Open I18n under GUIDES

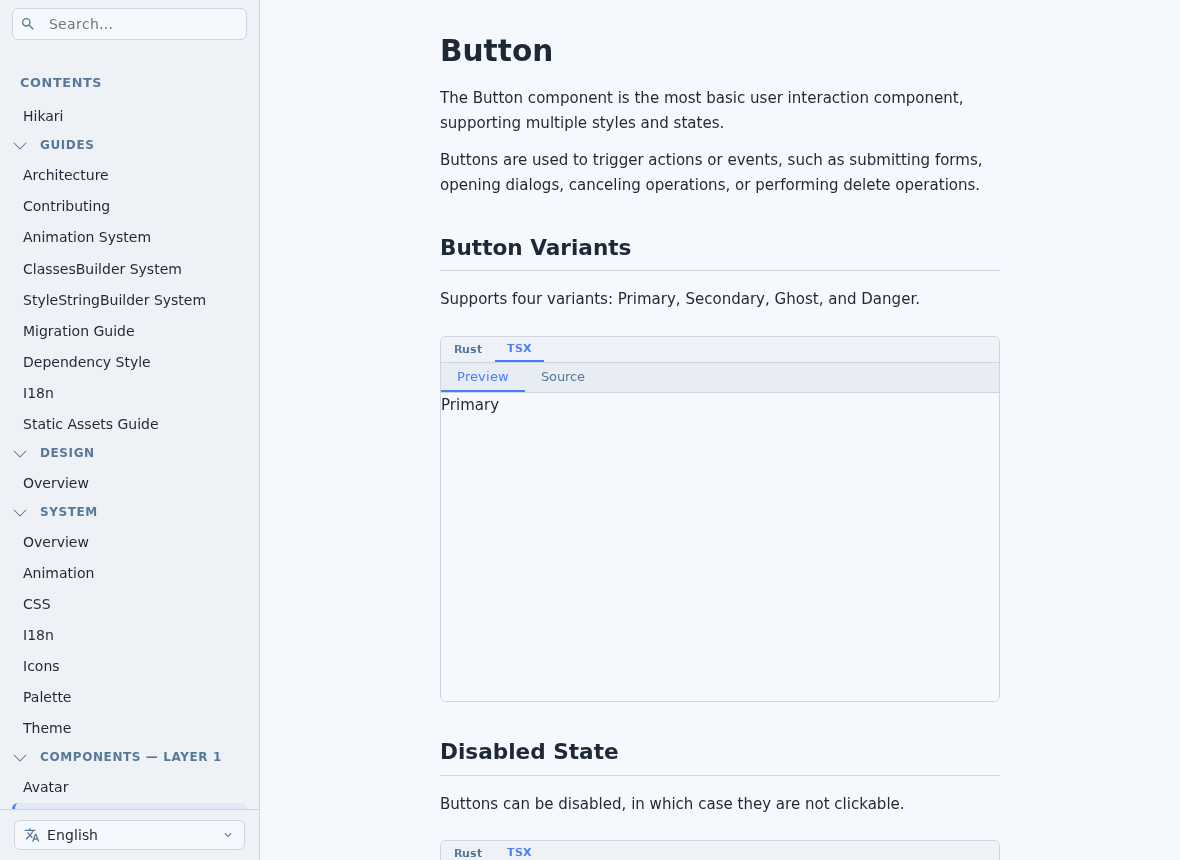38,393
